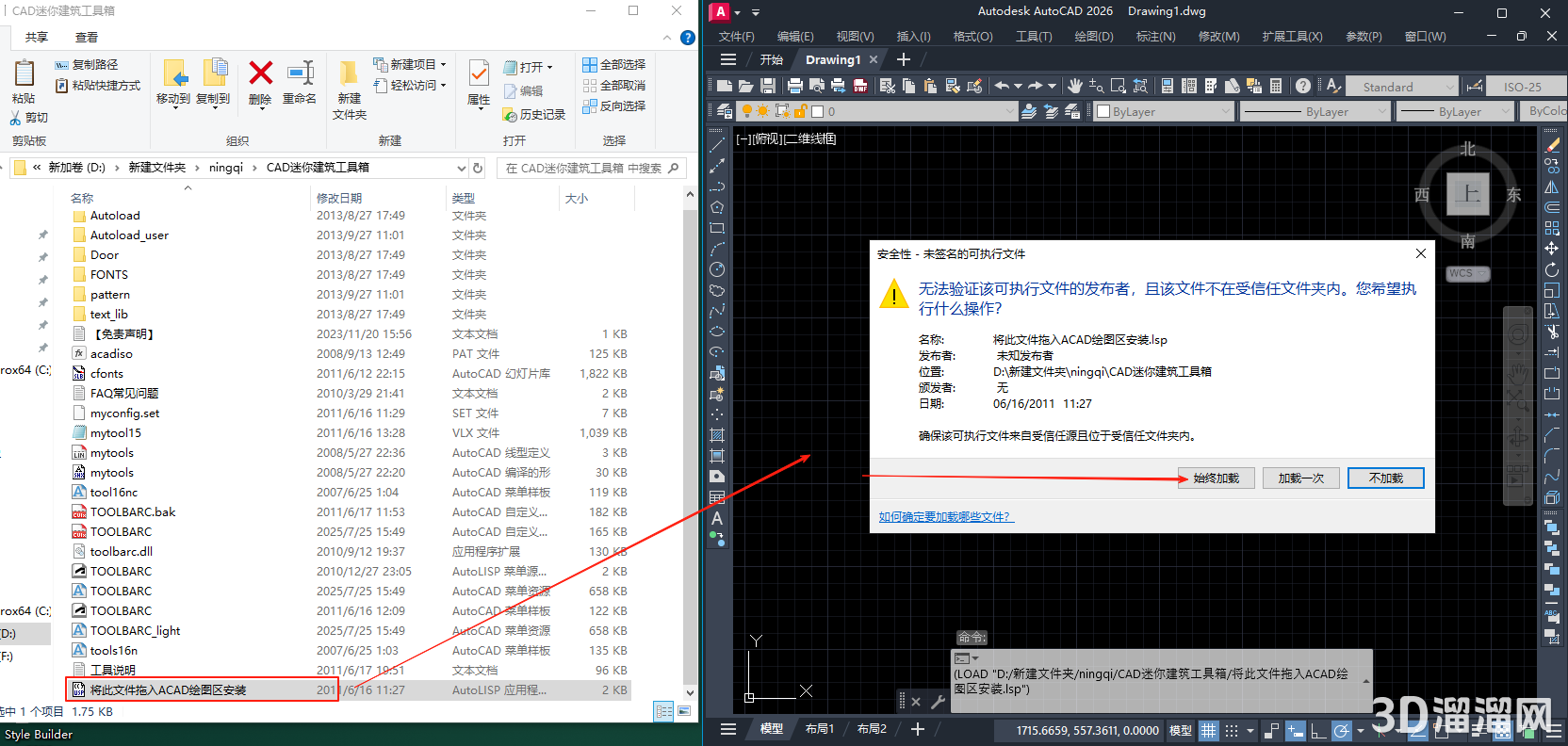Open the 修改(M) menu in AutoCAD
Screen dimensions: 1568x746
tap(1218, 37)
